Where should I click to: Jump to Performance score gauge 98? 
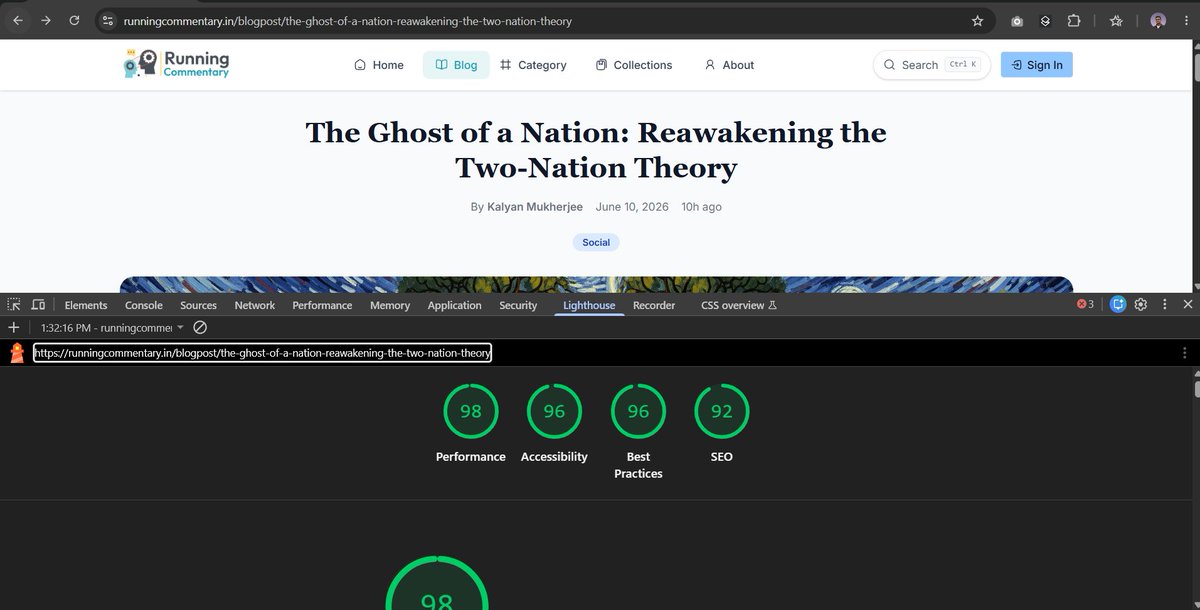470,425
